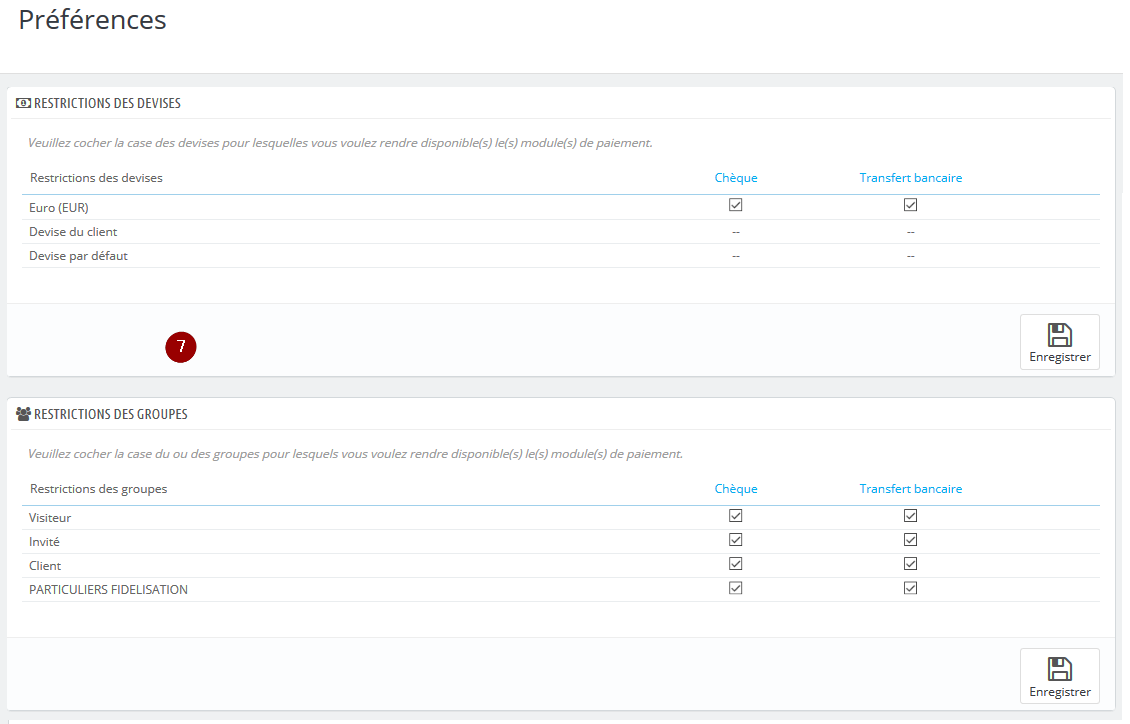
Task: Click money icon beside Restrictions des devises title
Action: [23, 103]
